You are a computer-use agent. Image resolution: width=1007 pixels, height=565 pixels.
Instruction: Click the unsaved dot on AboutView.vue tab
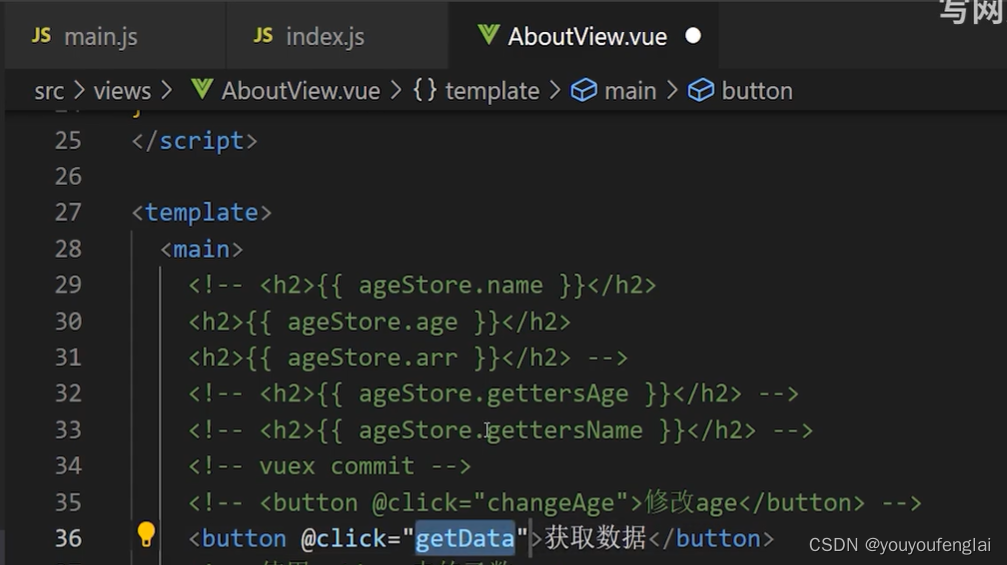[x=693, y=36]
